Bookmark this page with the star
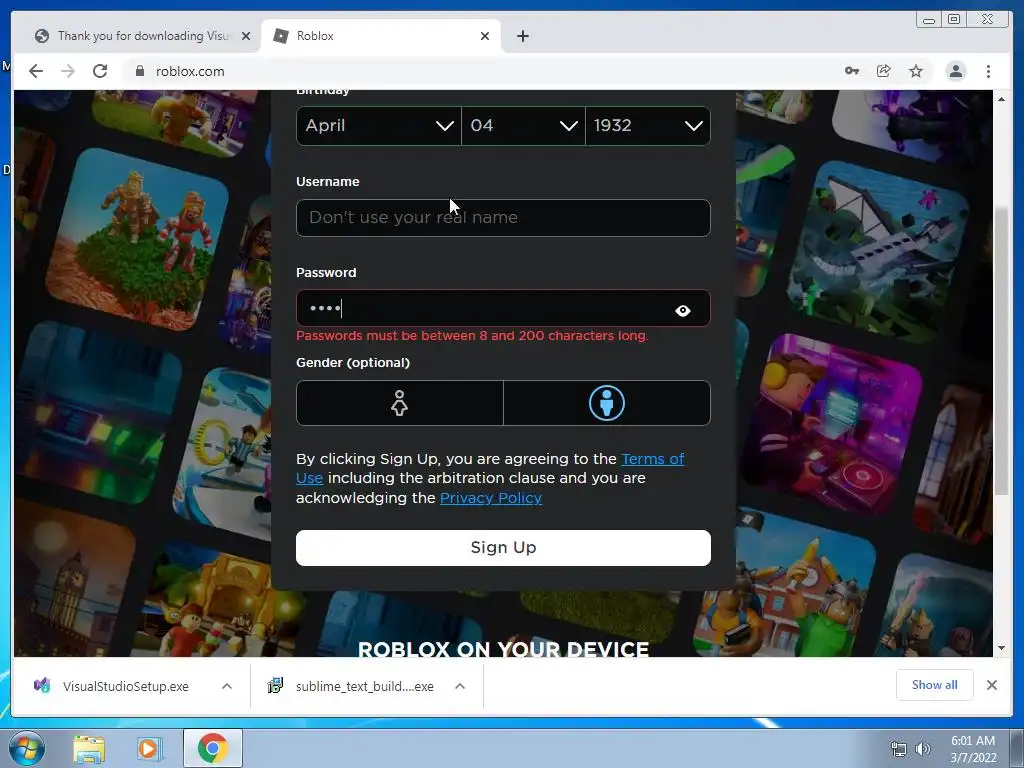This screenshot has width=1024, height=768. [x=916, y=71]
